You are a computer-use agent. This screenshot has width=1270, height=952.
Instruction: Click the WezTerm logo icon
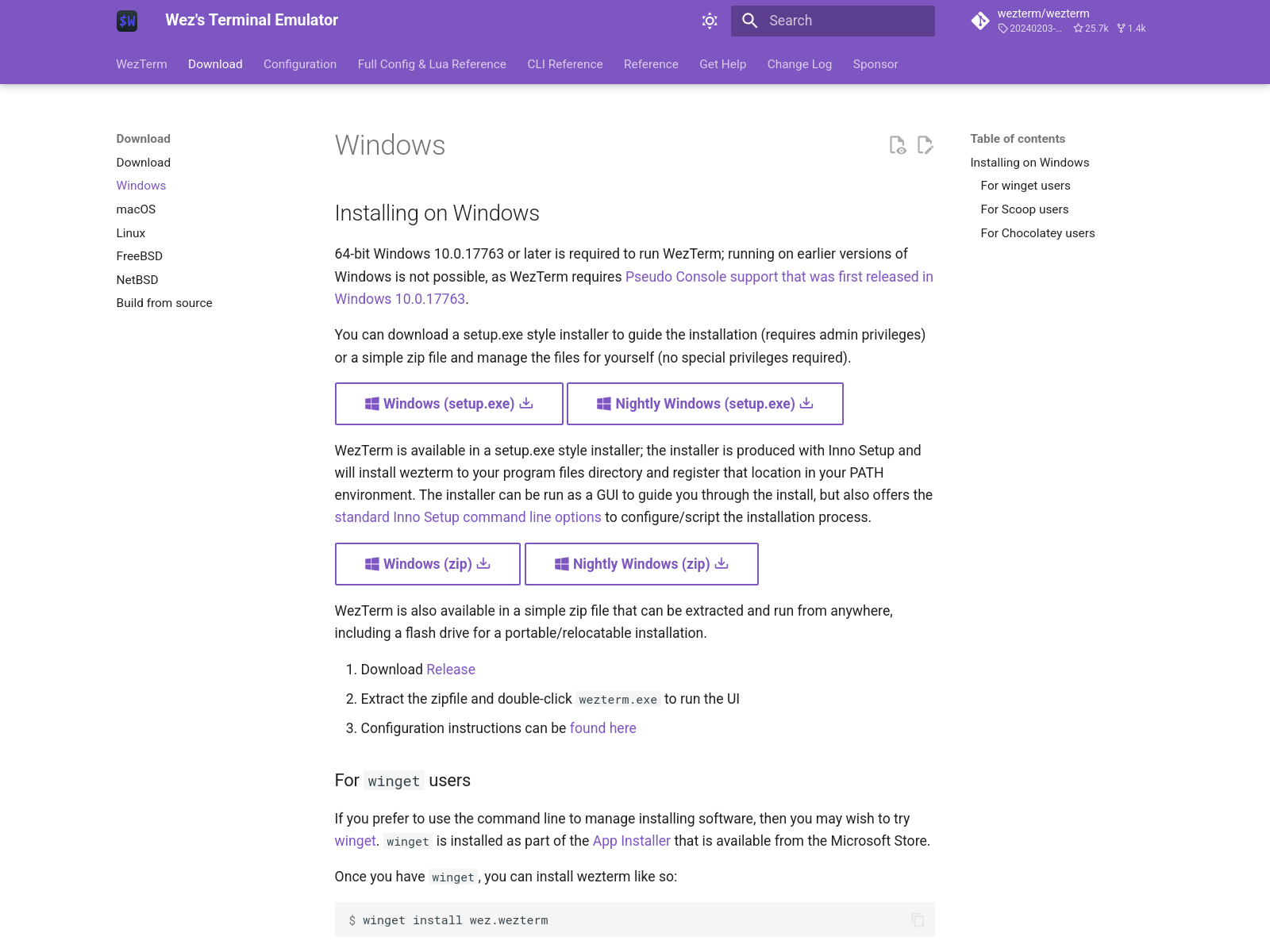(x=127, y=21)
